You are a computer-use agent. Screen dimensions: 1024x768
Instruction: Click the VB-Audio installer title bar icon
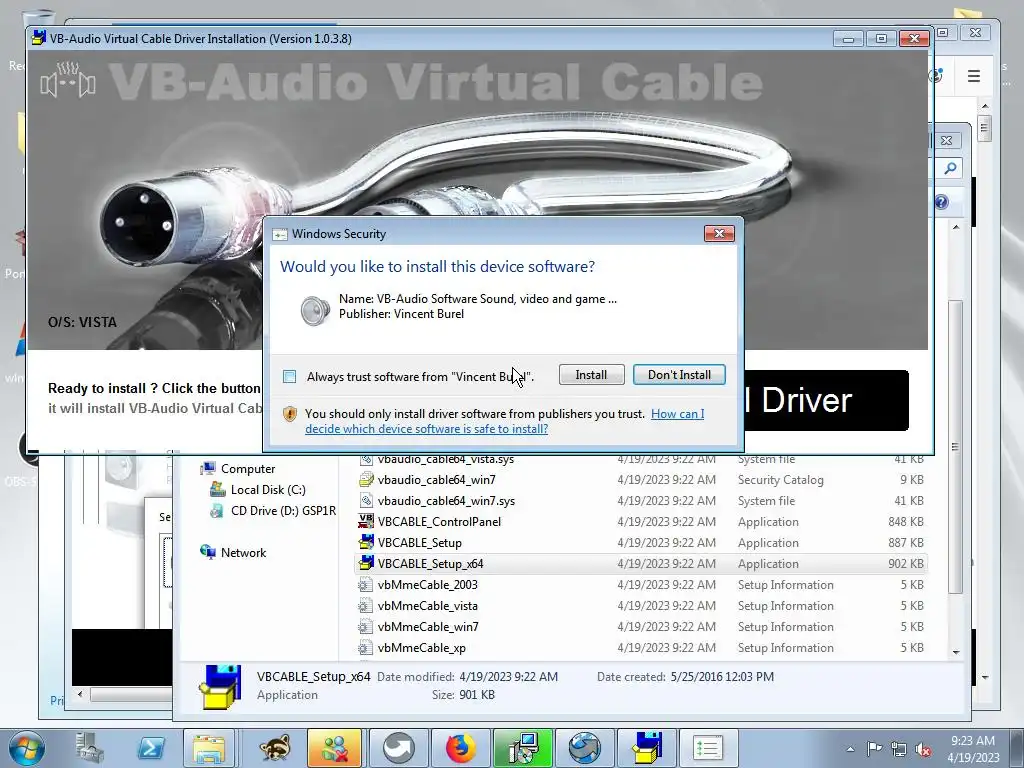coord(39,38)
